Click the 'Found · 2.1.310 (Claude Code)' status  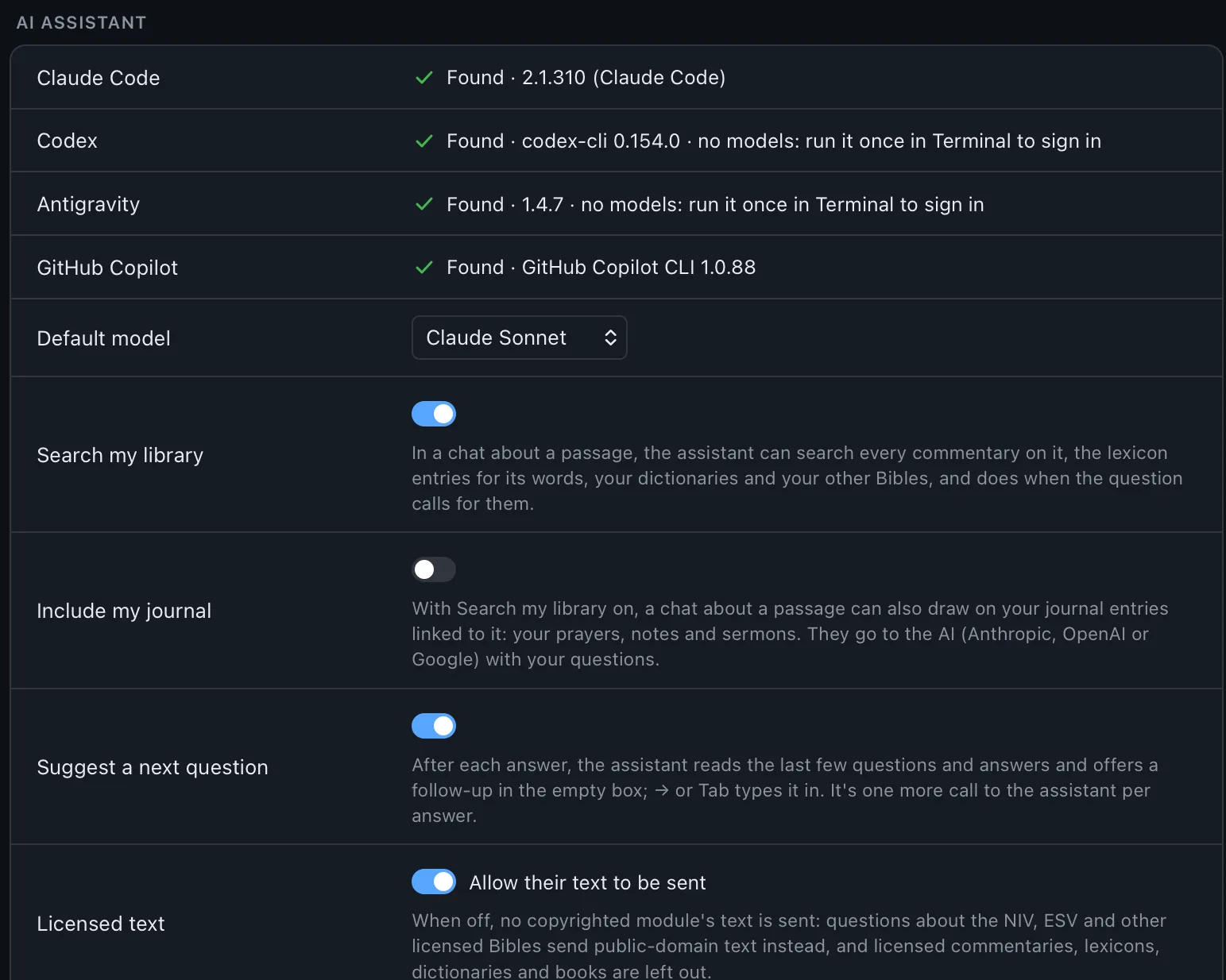pyautogui.click(x=586, y=77)
